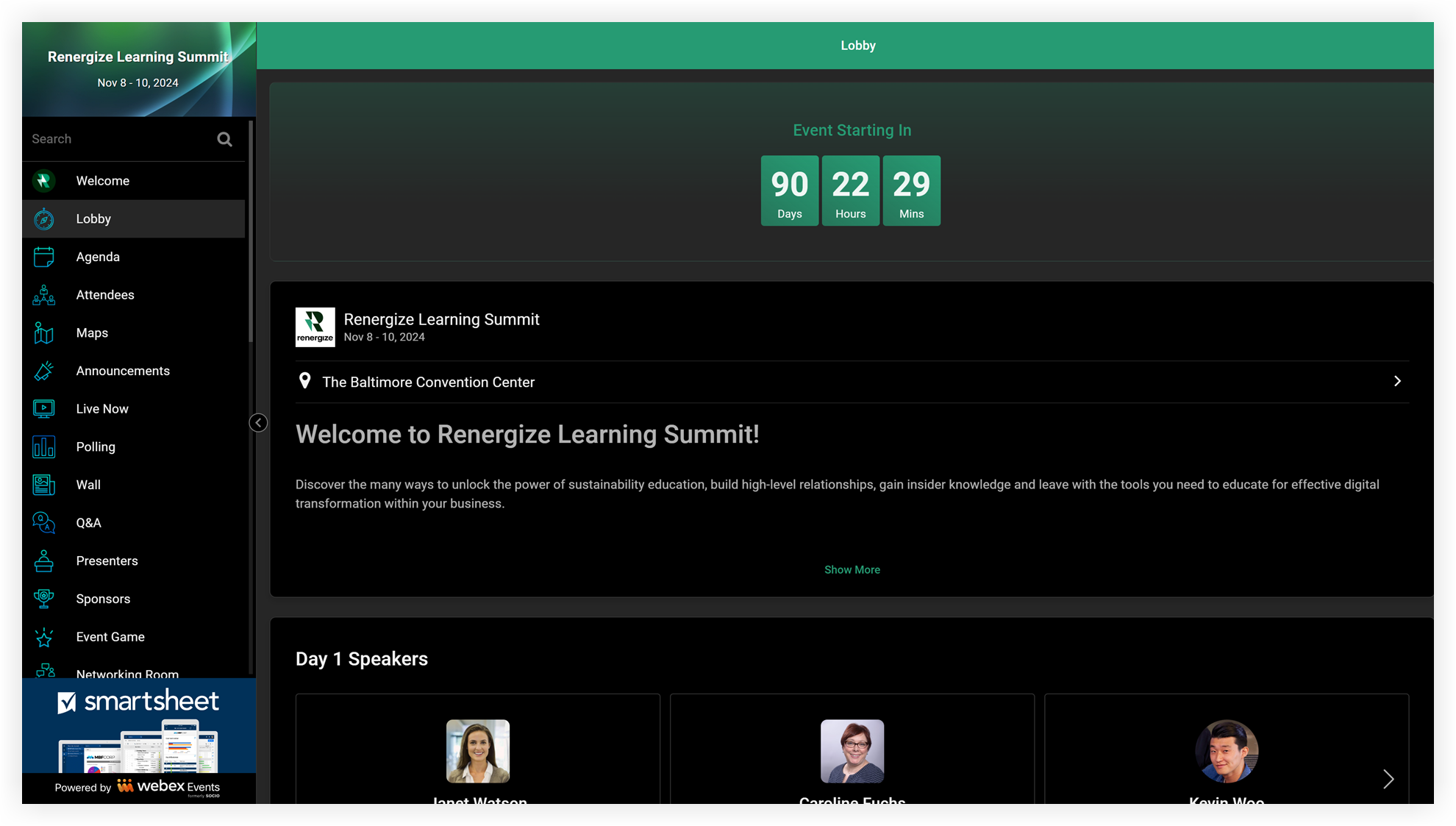Open Live Now section
Viewport: 1456px width, 826px height.
coord(134,409)
